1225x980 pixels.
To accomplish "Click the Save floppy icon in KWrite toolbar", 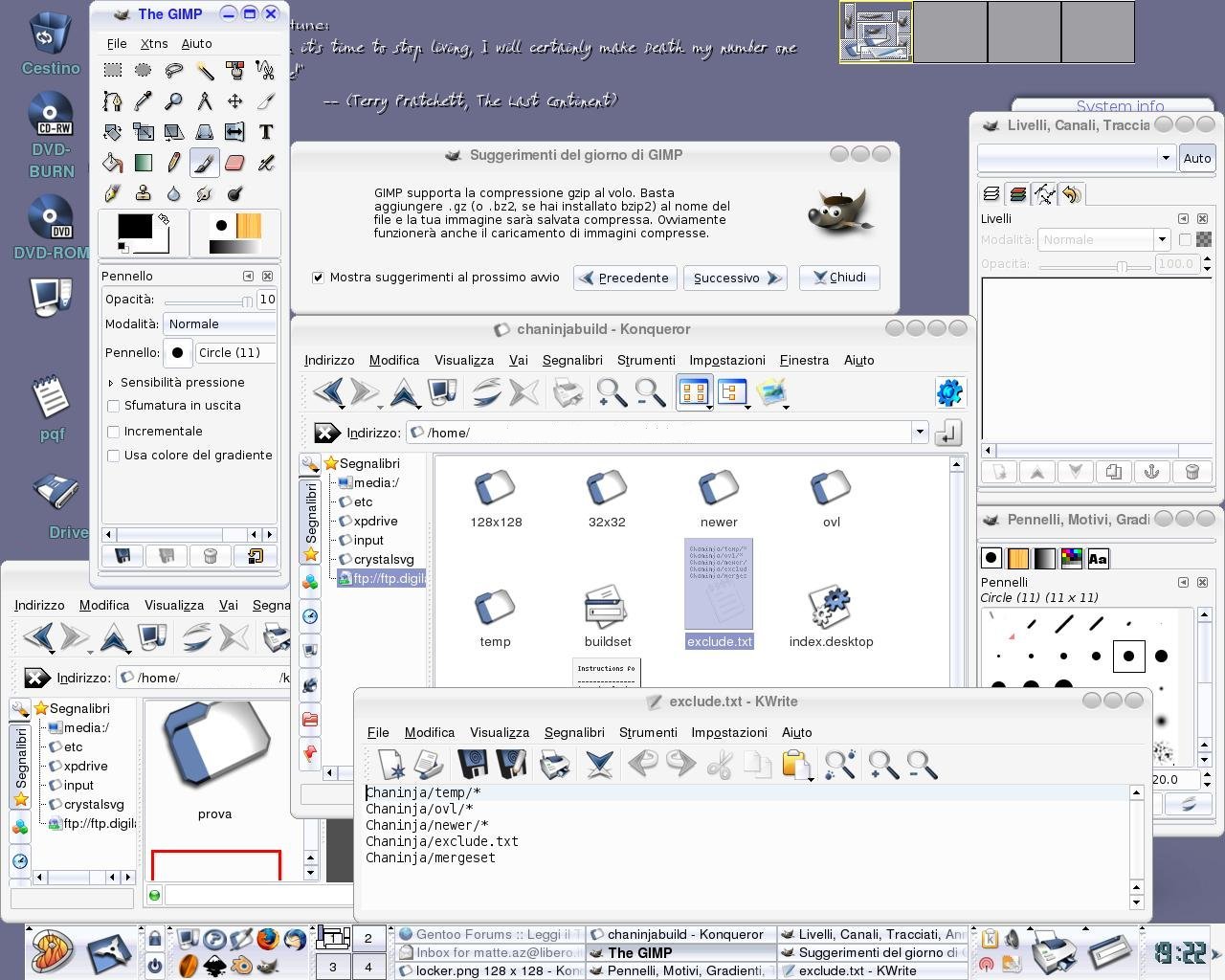I will [x=473, y=764].
